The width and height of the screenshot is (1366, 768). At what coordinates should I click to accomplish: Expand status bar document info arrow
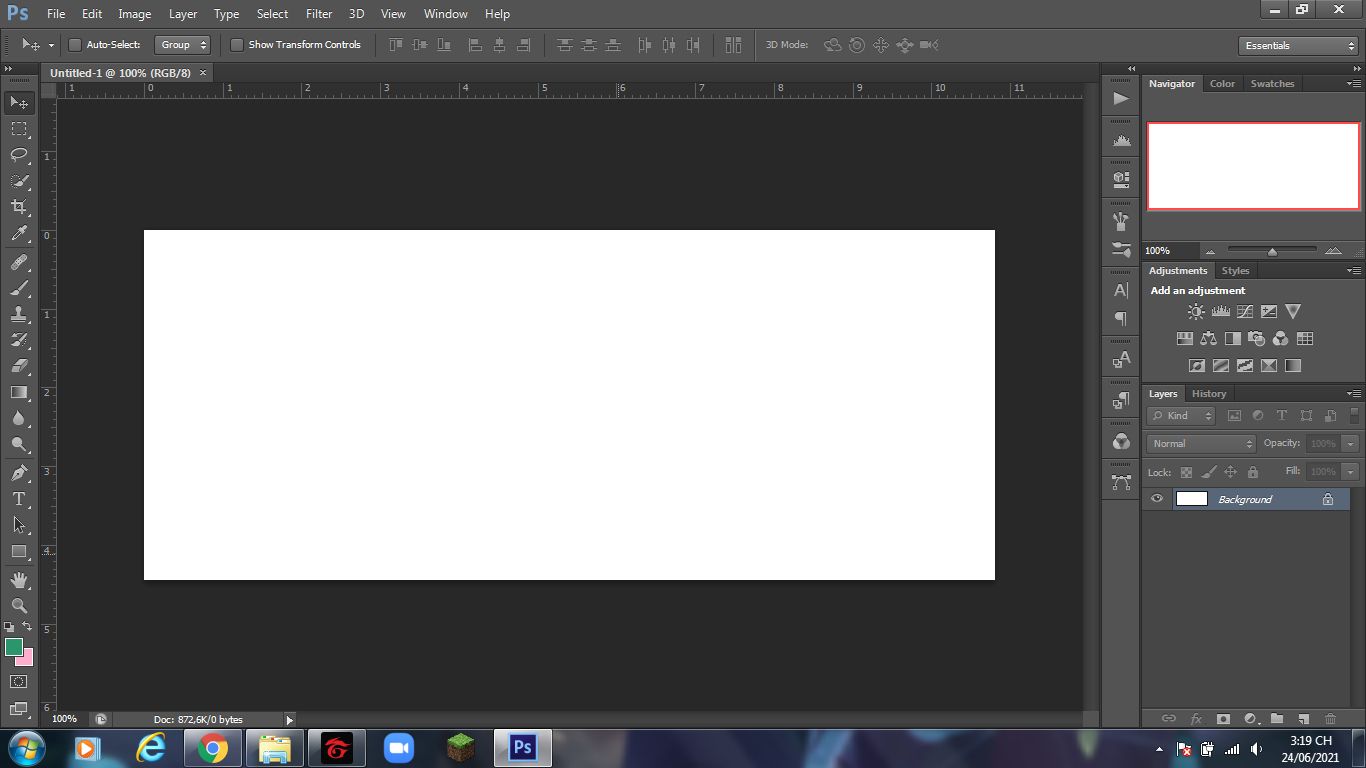click(290, 720)
